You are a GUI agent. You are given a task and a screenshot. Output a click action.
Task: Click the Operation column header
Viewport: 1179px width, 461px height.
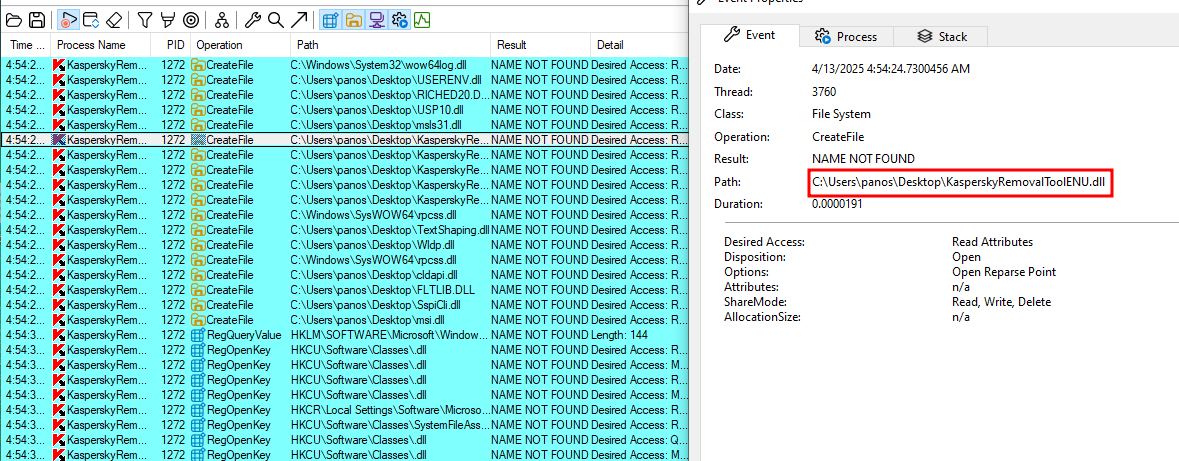tap(240, 45)
